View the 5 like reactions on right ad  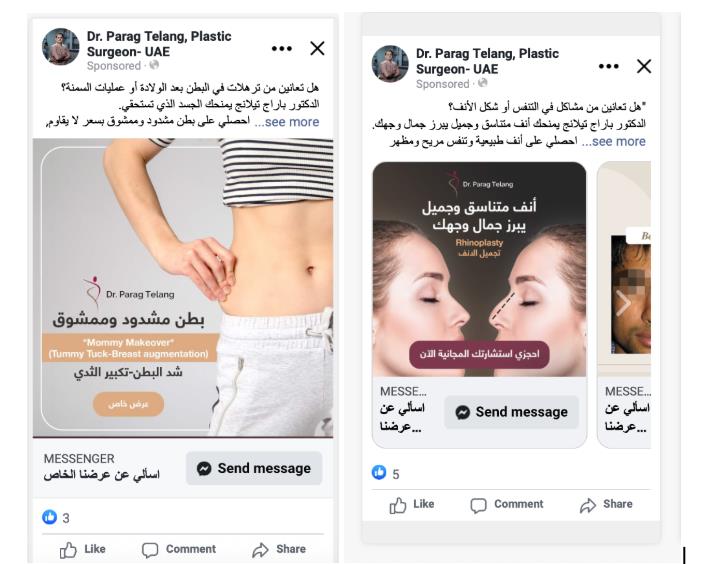(x=386, y=473)
